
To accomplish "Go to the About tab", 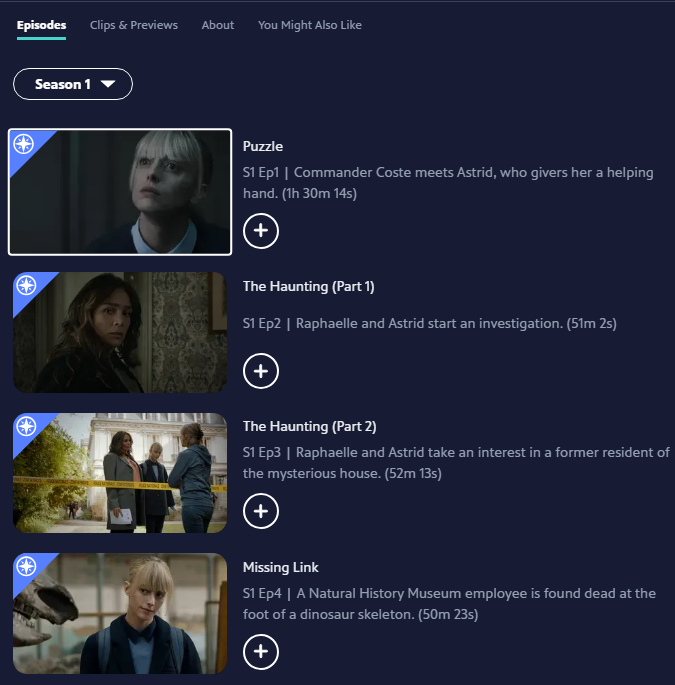I will click(x=218, y=25).
